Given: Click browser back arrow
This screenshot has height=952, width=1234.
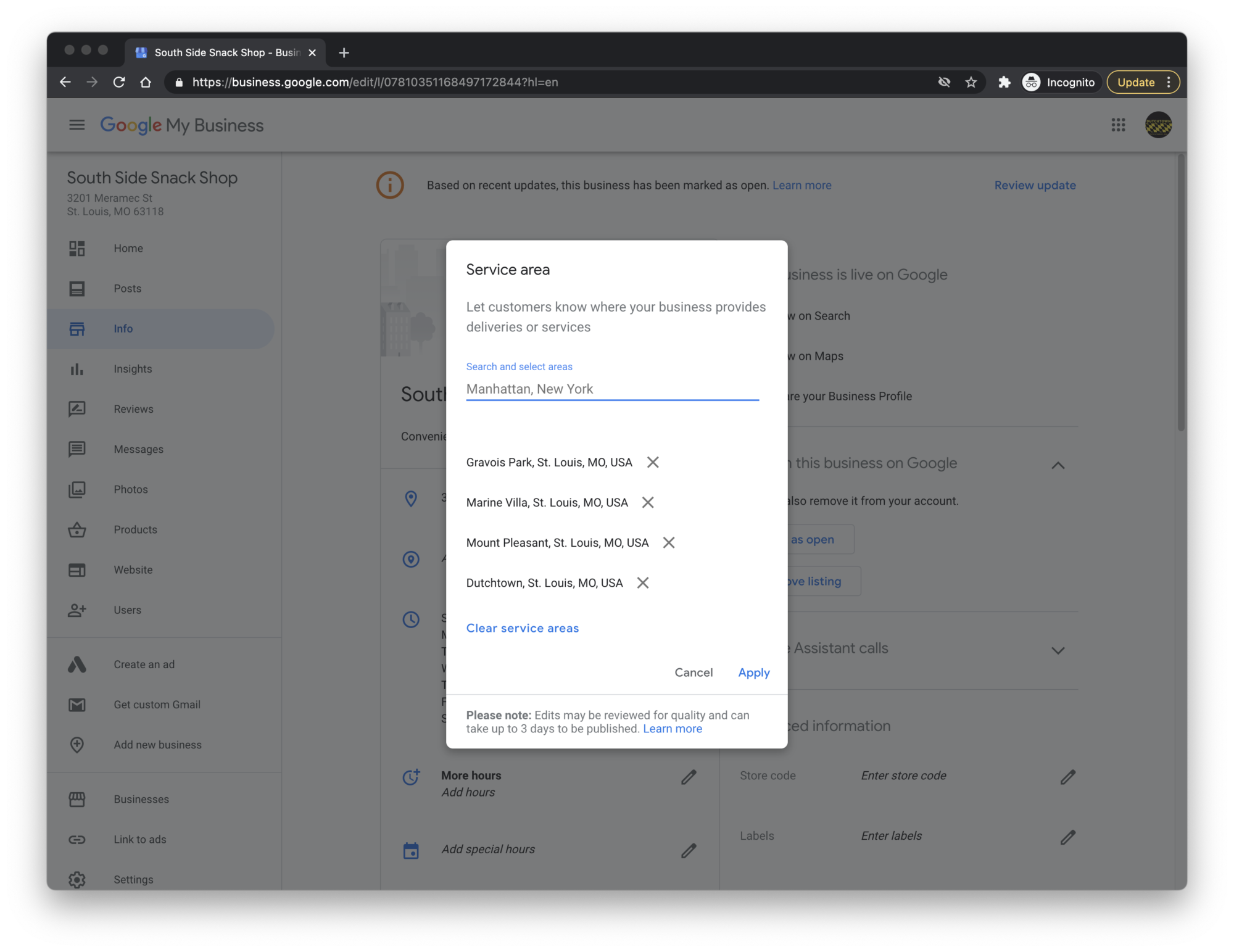Looking at the screenshot, I should pos(65,82).
